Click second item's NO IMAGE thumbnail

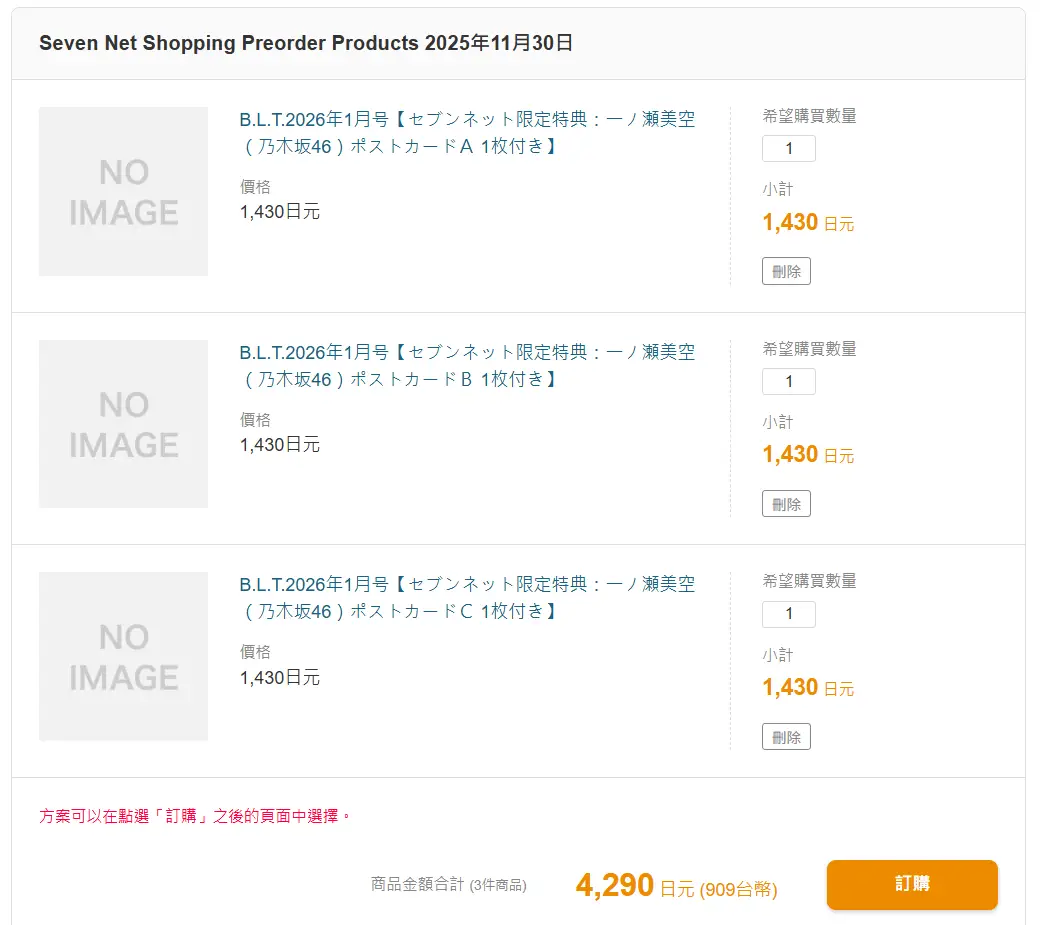click(123, 424)
